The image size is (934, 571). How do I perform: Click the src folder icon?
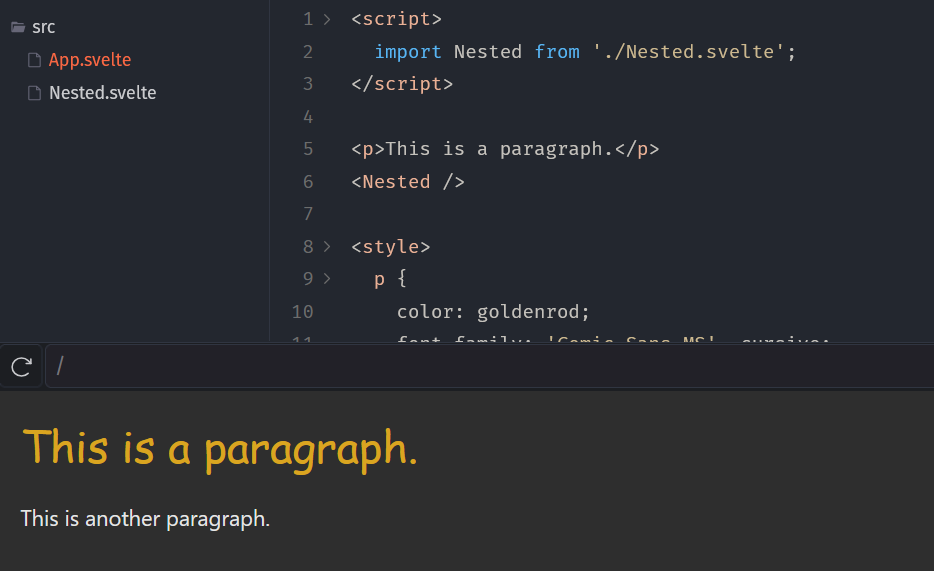click(x=18, y=27)
